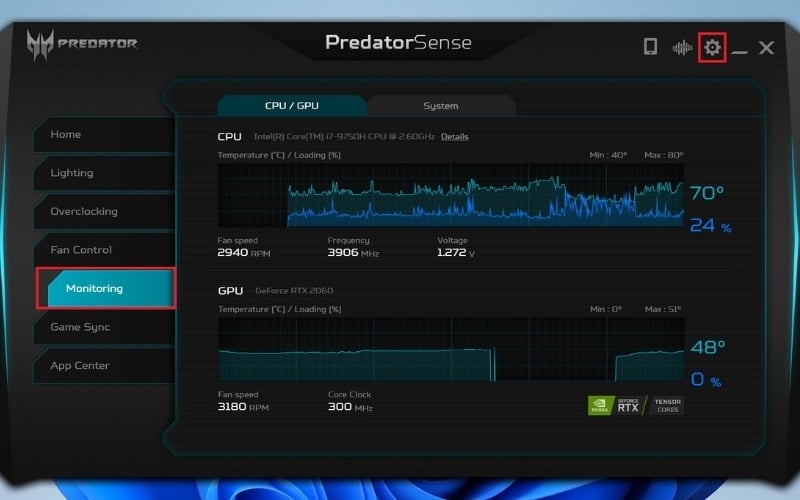Click the Predator logo
Image resolution: width=800 pixels, height=500 pixels.
tap(82, 44)
